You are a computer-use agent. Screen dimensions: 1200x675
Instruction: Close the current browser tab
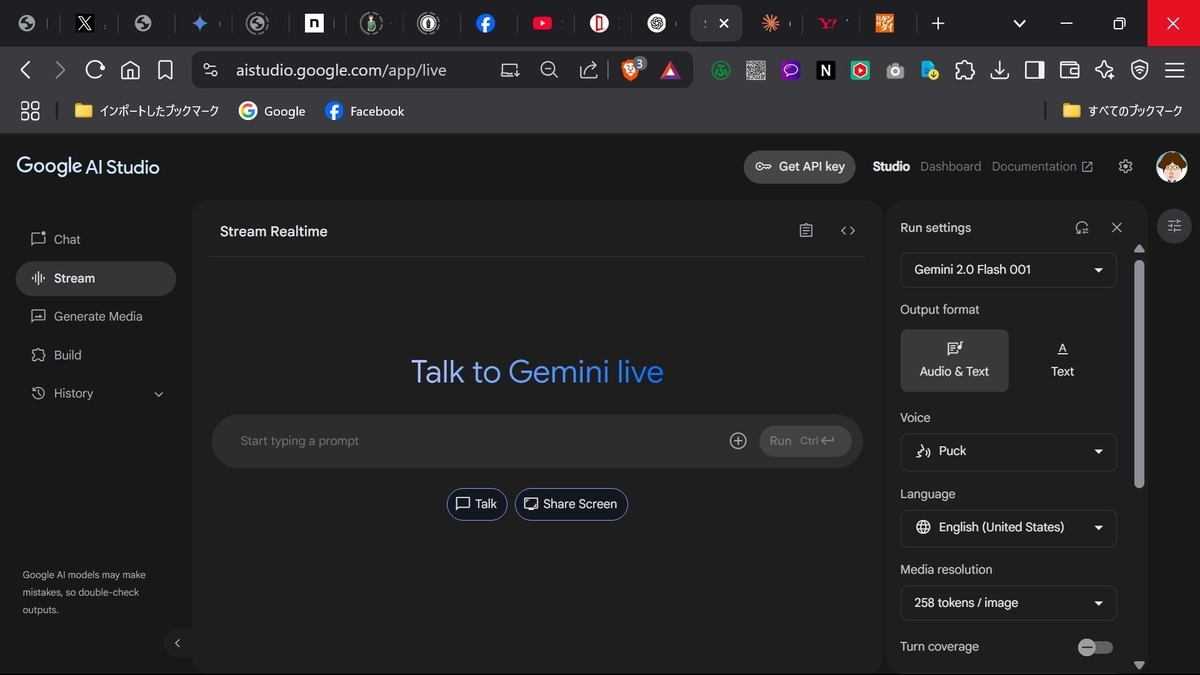[x=724, y=23]
